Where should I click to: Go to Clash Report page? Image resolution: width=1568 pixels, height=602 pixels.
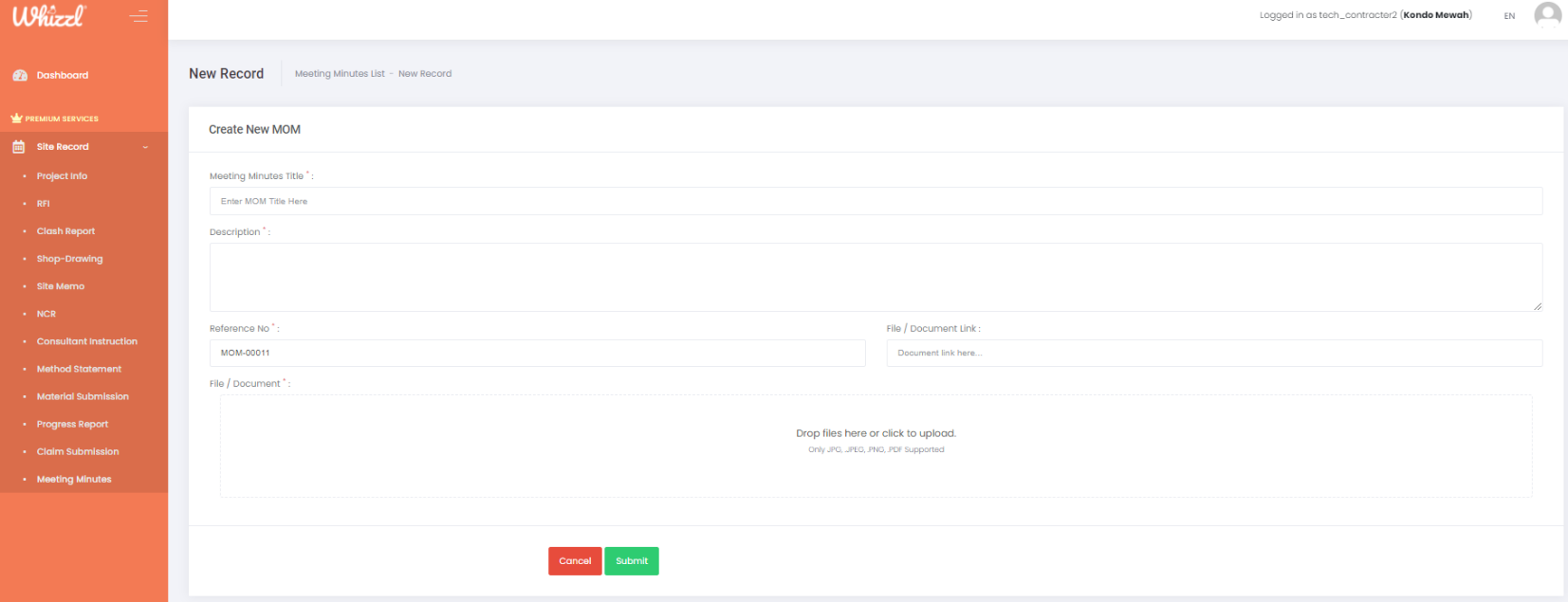(65, 231)
